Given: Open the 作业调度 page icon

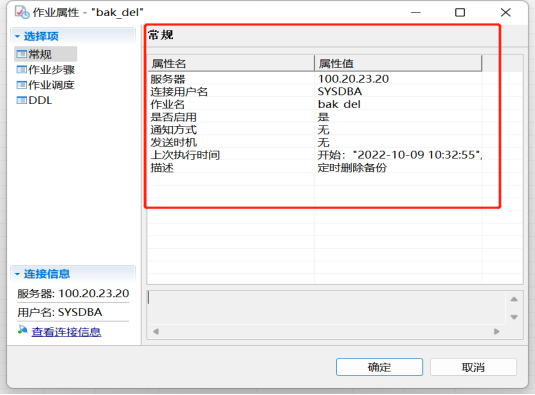Looking at the screenshot, I should [21, 85].
